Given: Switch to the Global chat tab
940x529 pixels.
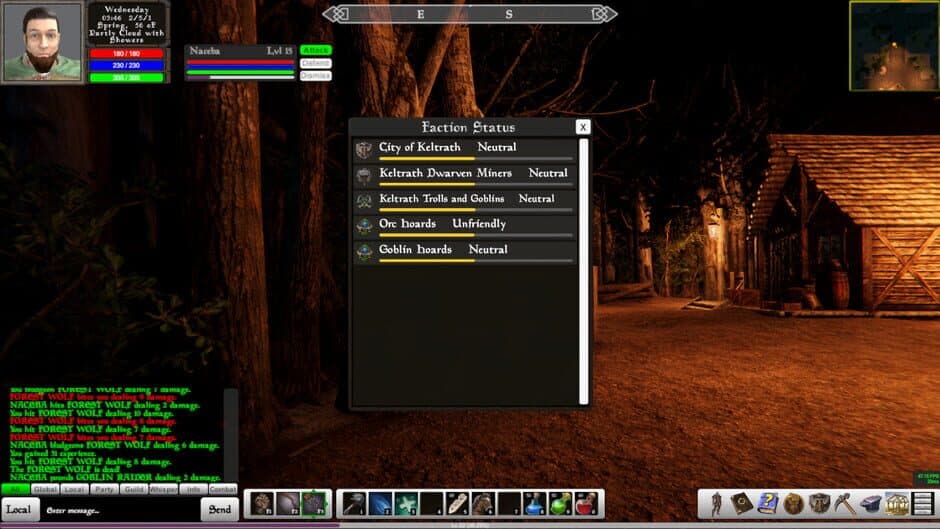Looking at the screenshot, I should [45, 489].
